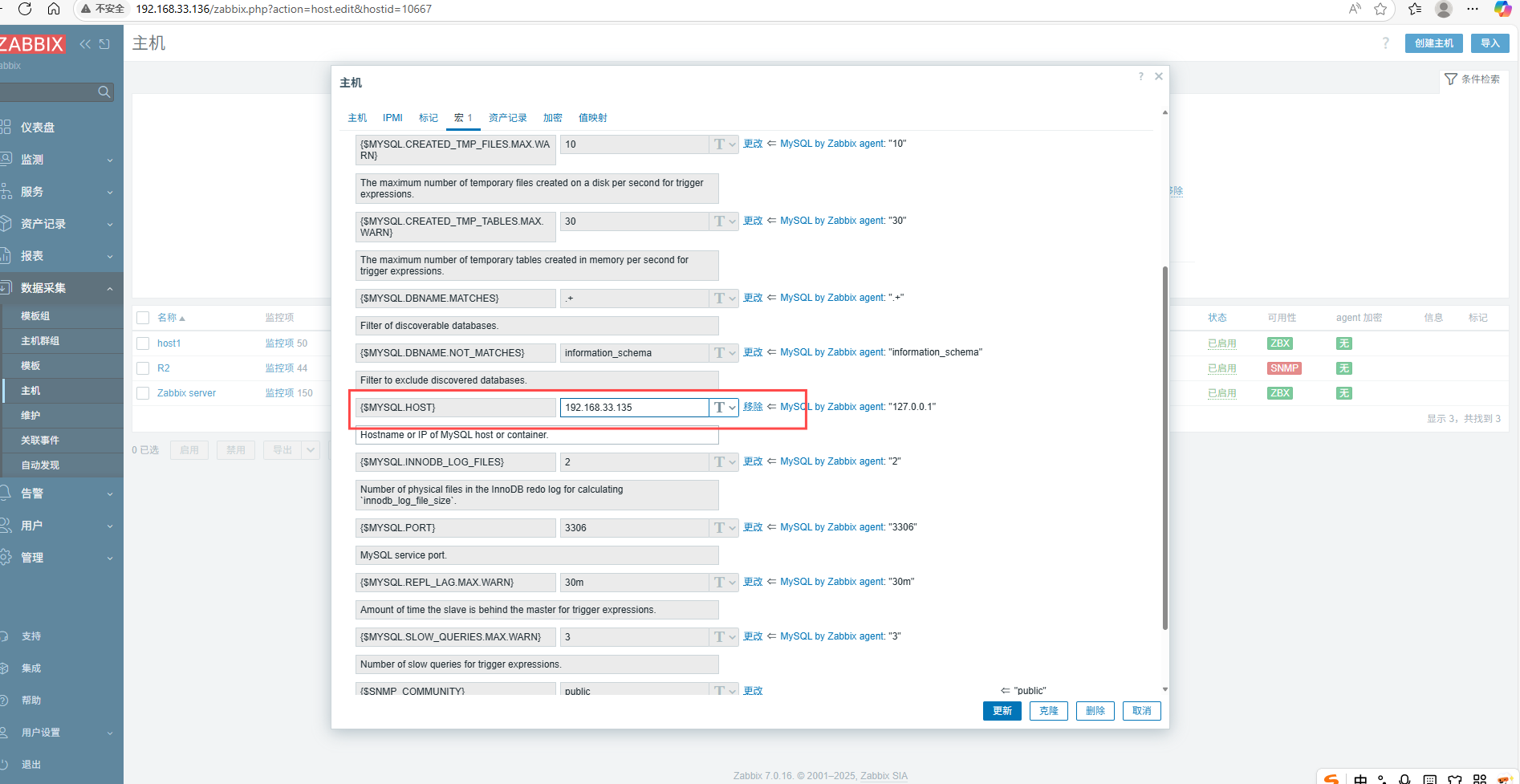Click the 克隆 button
Image resolution: width=1520 pixels, height=784 pixels.
click(x=1049, y=711)
